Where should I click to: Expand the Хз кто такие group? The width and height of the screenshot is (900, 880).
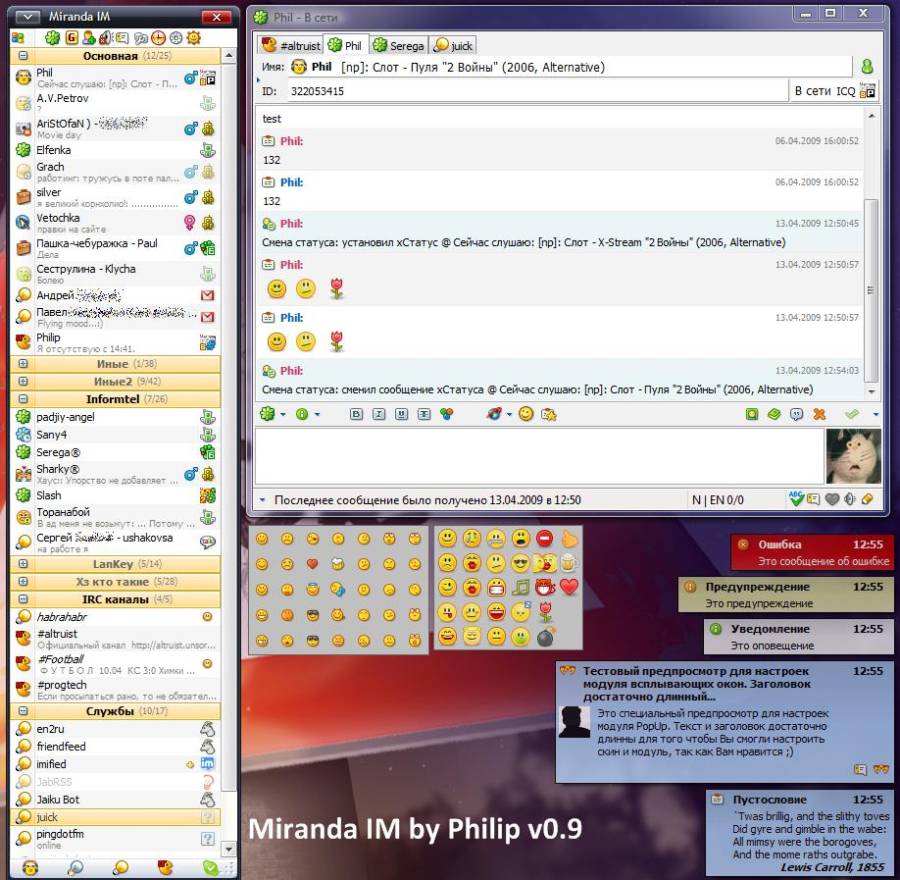(x=23, y=582)
